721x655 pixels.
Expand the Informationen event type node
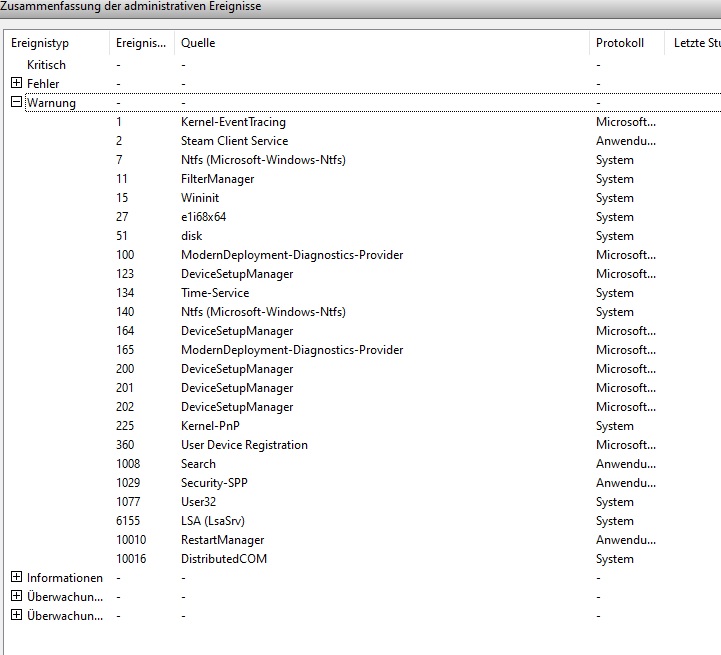pos(16,577)
